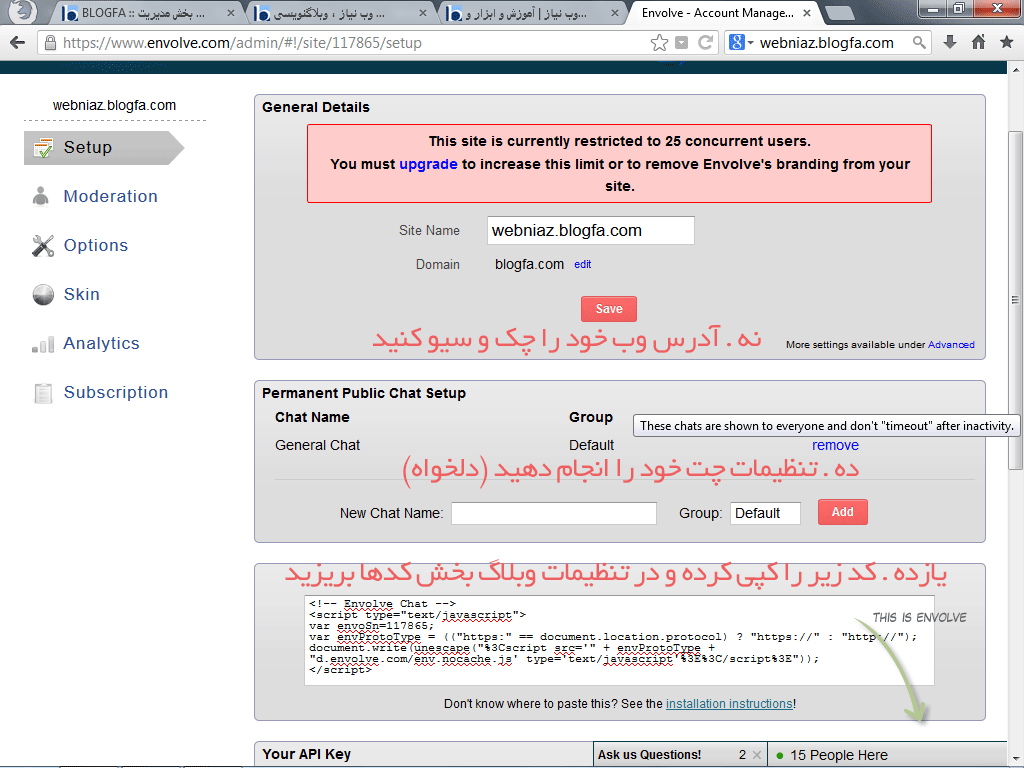1024x768 pixels.
Task: Open Subscription in the sidebar
Action: [x=116, y=392]
